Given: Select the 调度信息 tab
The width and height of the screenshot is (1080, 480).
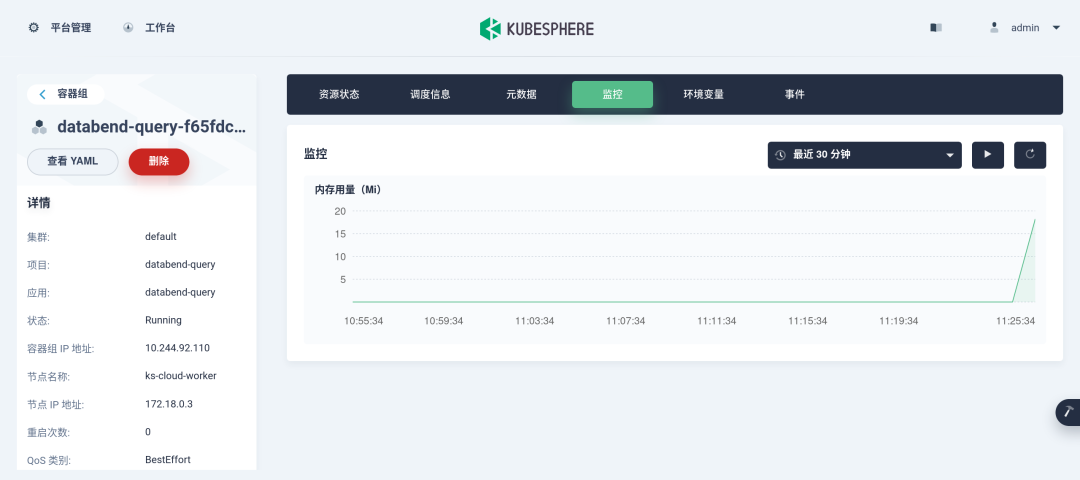Looking at the screenshot, I should click(x=430, y=94).
